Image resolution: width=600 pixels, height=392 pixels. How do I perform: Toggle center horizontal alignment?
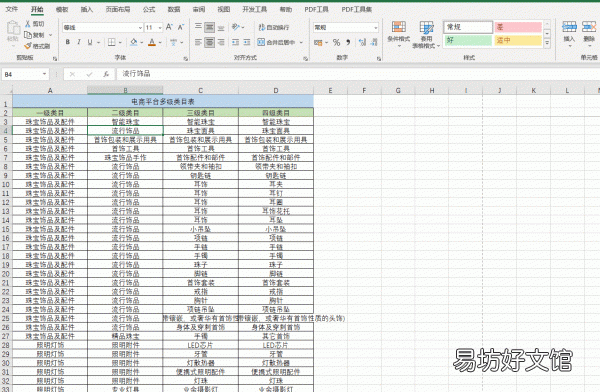click(210, 42)
